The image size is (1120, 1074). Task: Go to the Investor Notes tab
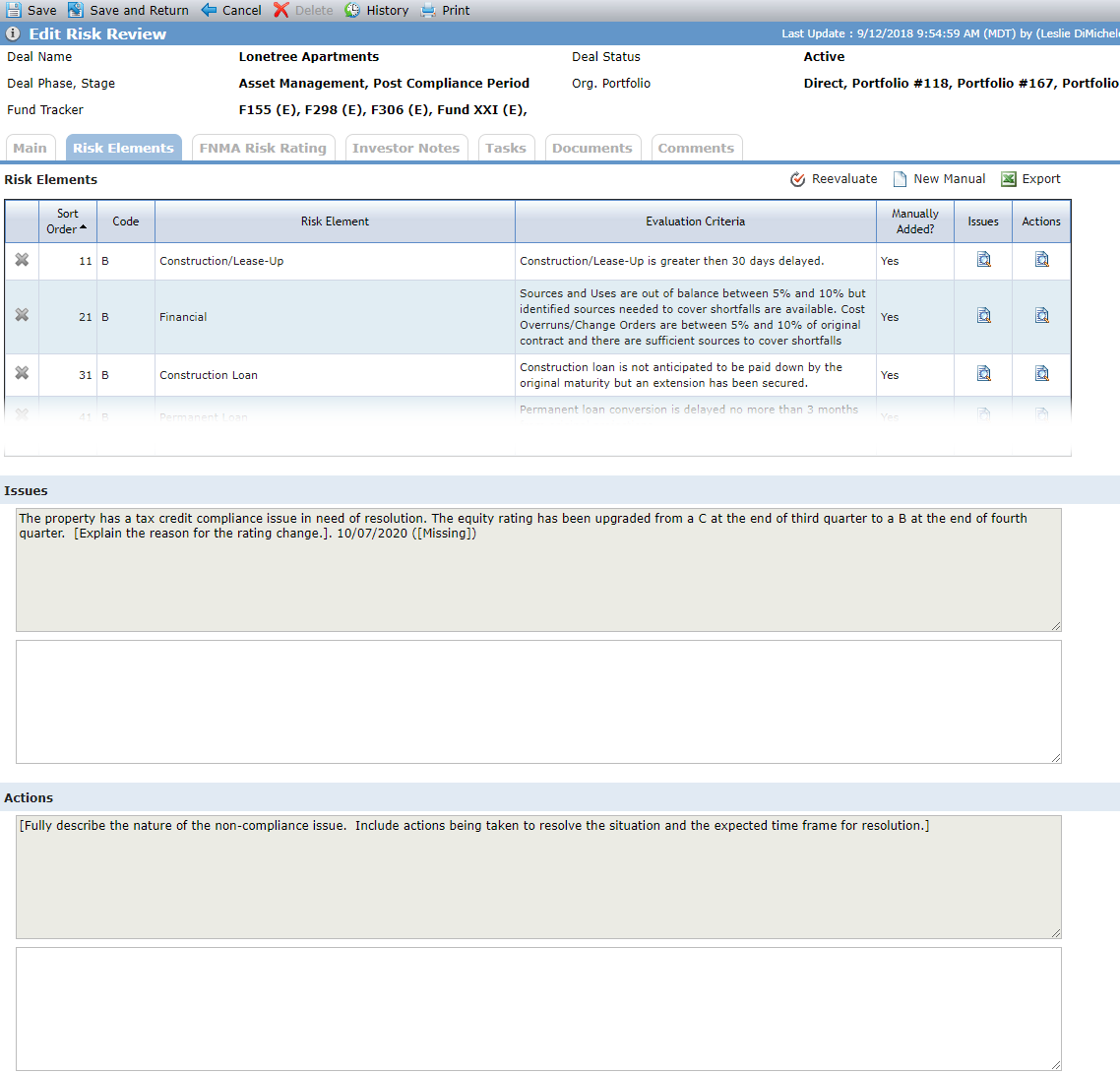click(x=405, y=148)
